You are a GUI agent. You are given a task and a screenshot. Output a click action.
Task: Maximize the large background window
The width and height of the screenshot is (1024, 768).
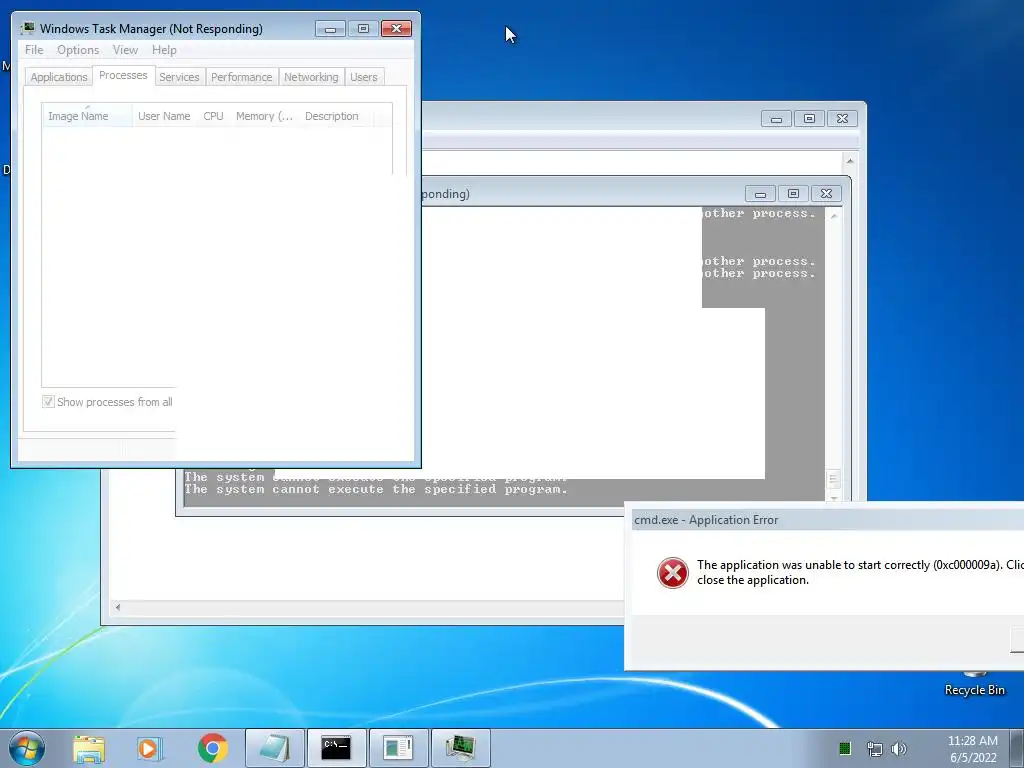(809, 119)
